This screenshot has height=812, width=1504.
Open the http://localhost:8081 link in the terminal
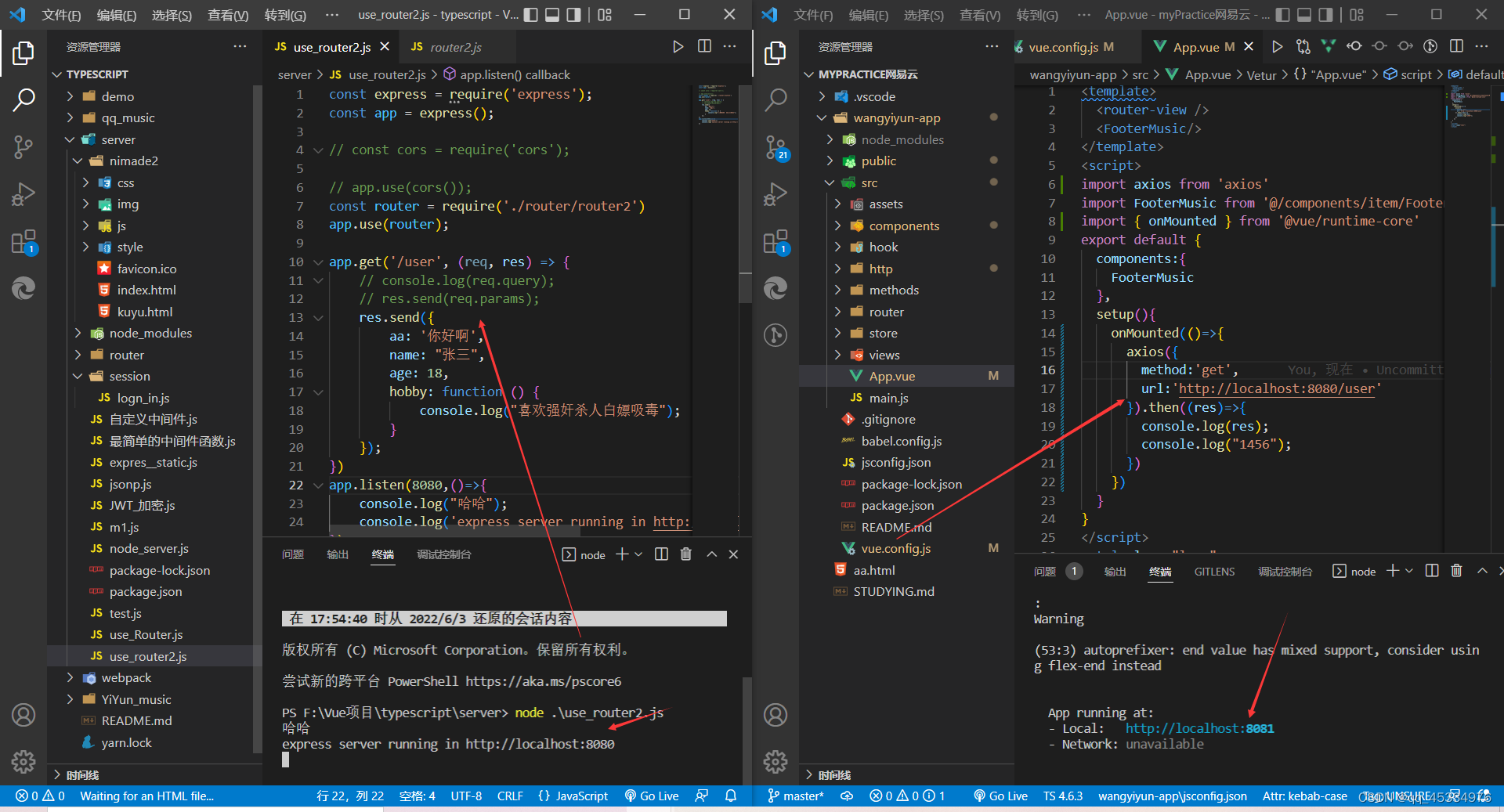tap(1199, 728)
